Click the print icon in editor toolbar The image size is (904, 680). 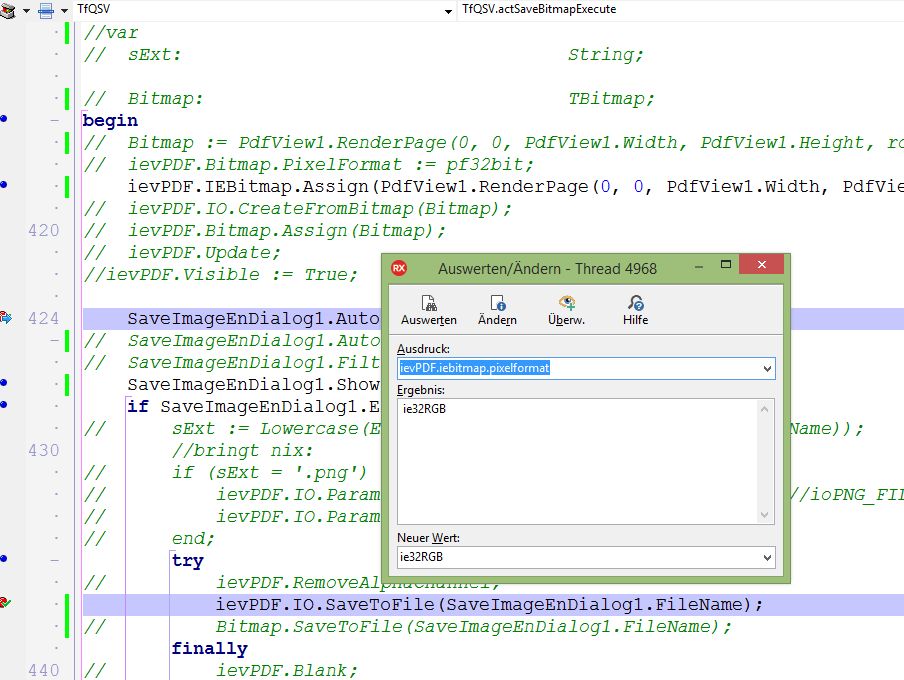point(46,10)
